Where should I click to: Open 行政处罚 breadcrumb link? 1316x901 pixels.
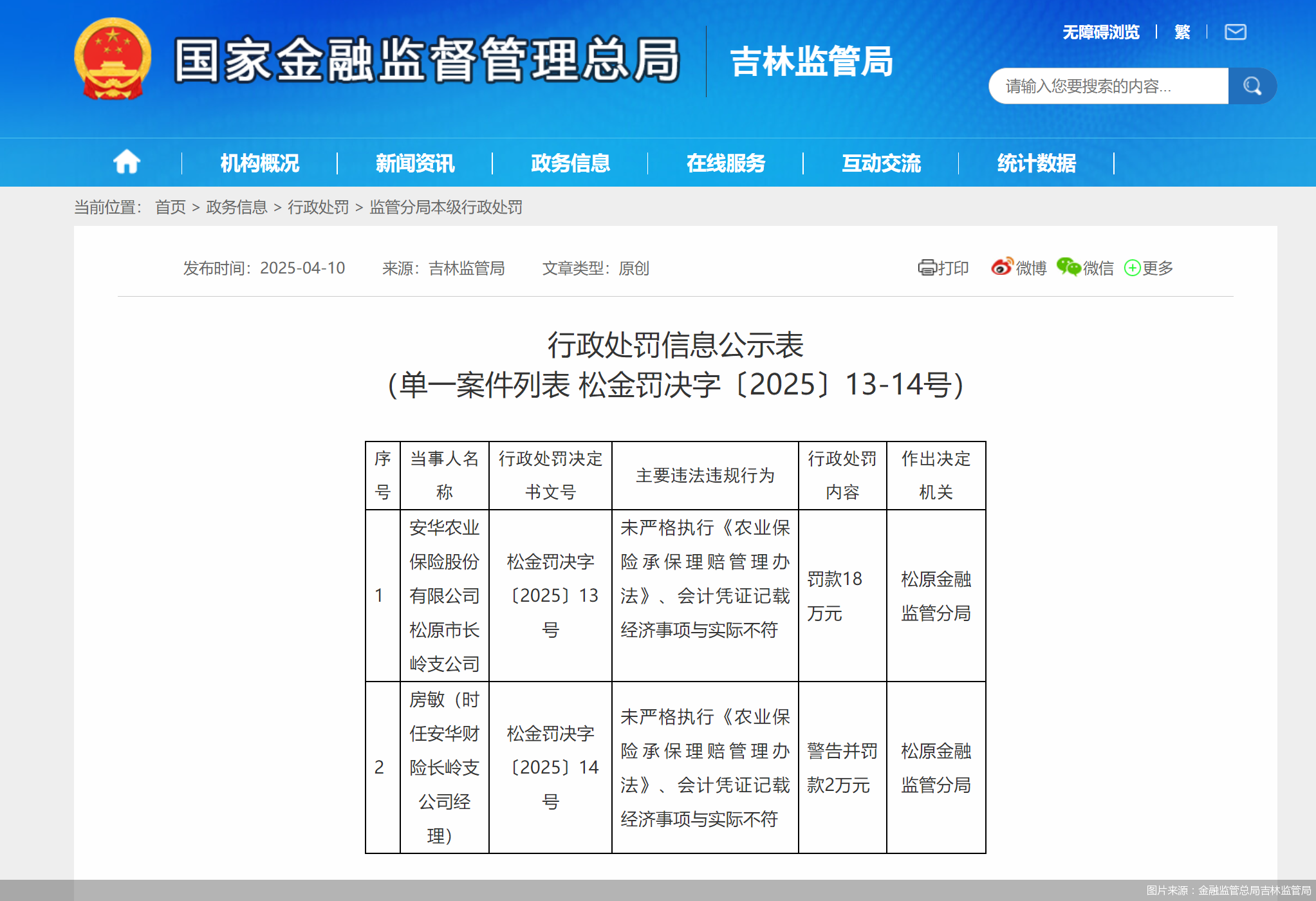pos(319,207)
